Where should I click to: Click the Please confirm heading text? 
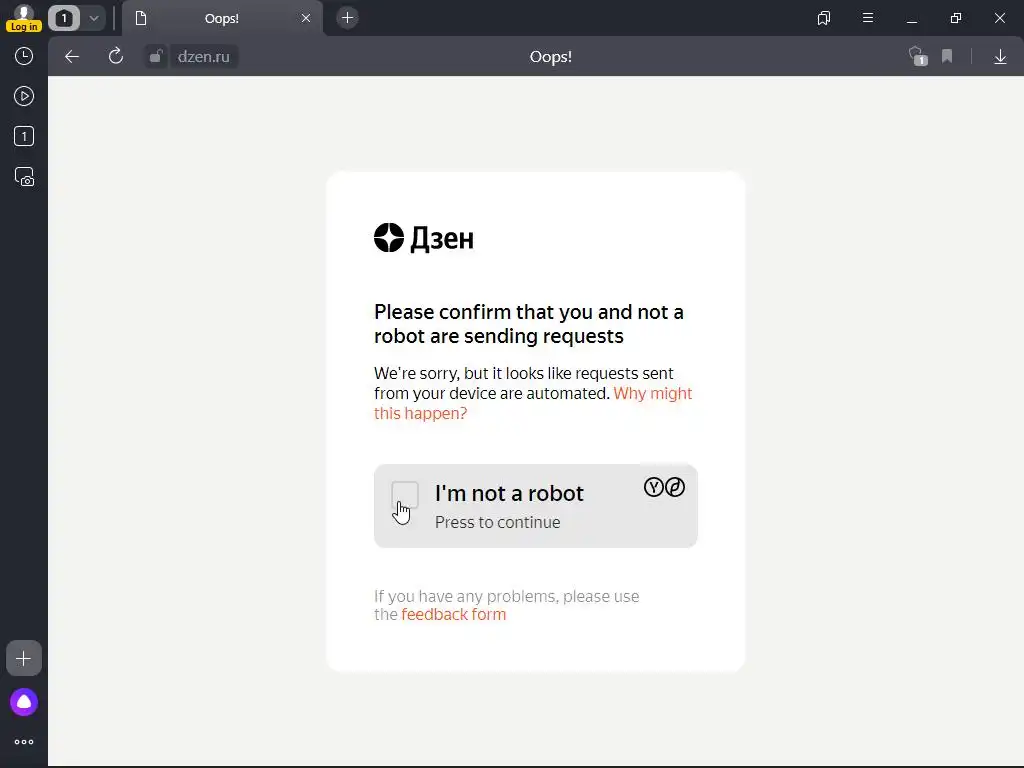[529, 324]
